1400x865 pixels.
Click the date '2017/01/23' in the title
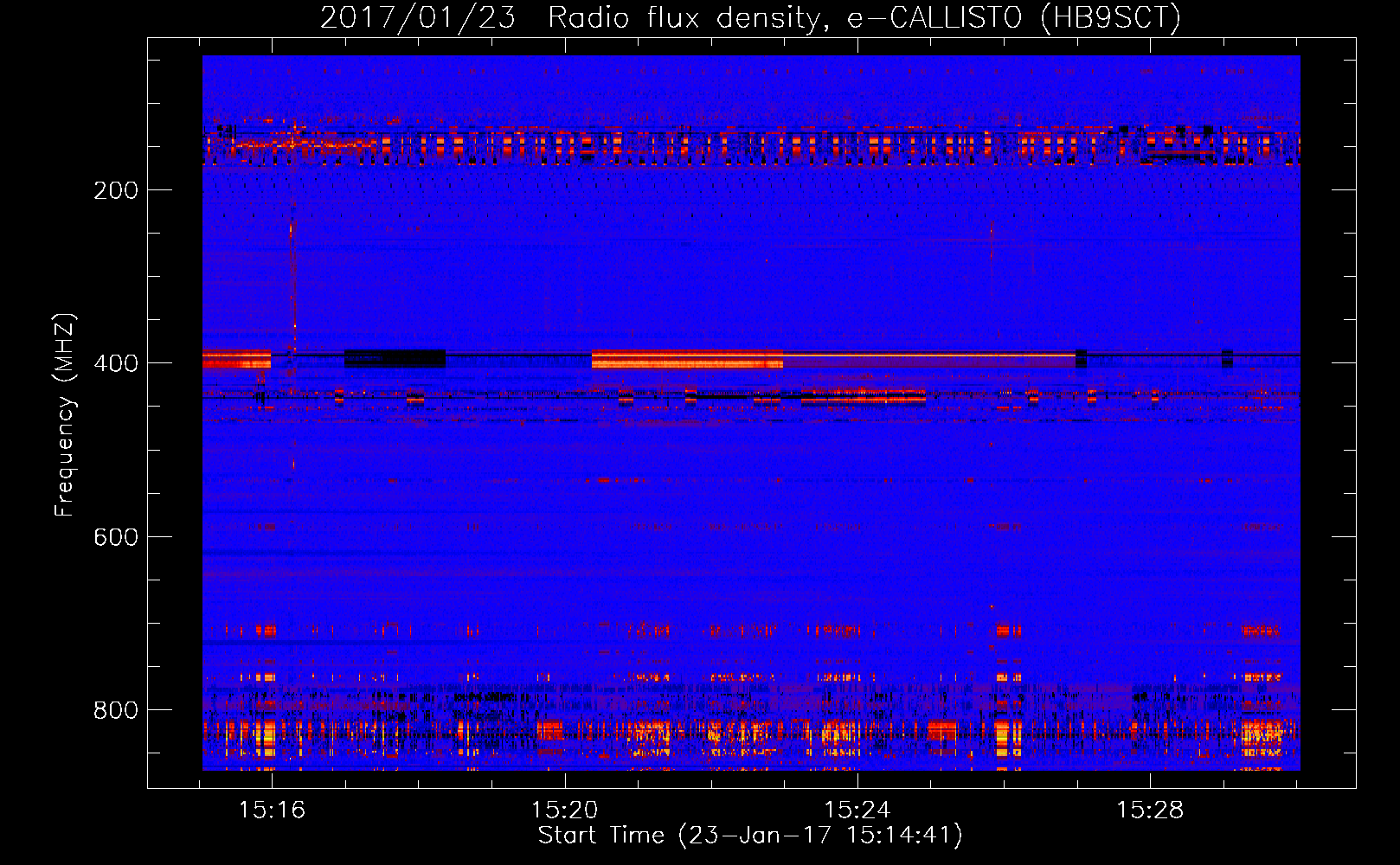point(418,17)
